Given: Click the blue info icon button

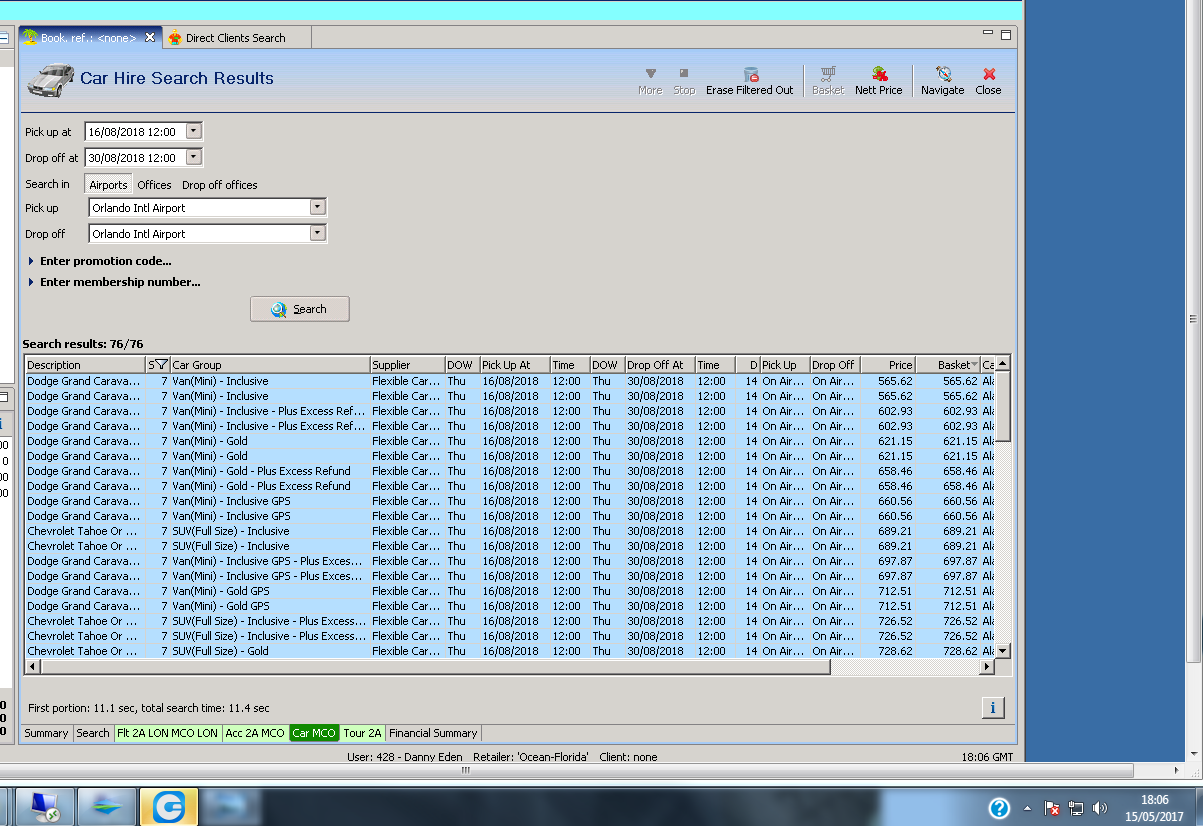Looking at the screenshot, I should pos(992,708).
